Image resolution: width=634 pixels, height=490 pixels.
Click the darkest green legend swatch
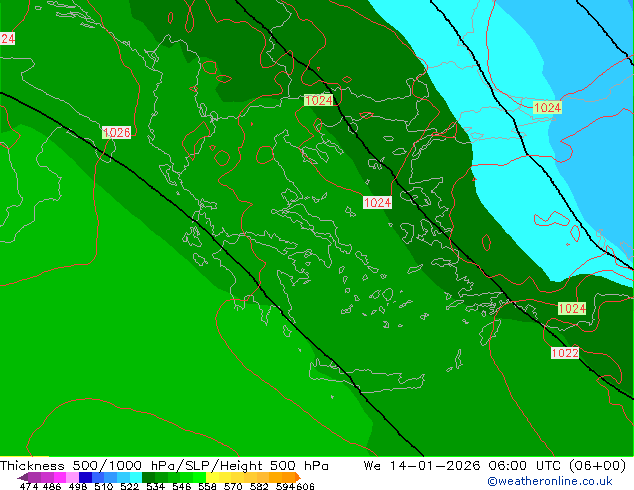pyautogui.click(x=148, y=477)
